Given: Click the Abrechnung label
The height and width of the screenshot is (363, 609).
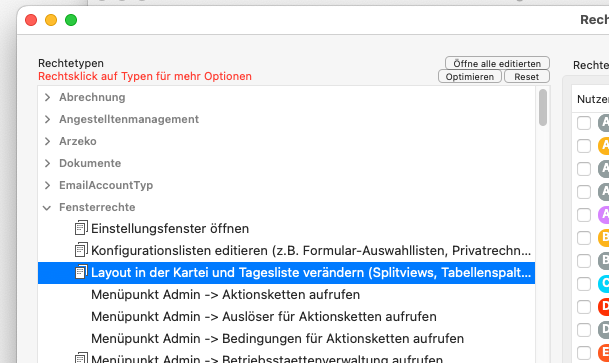Looking at the screenshot, I should click(92, 97).
